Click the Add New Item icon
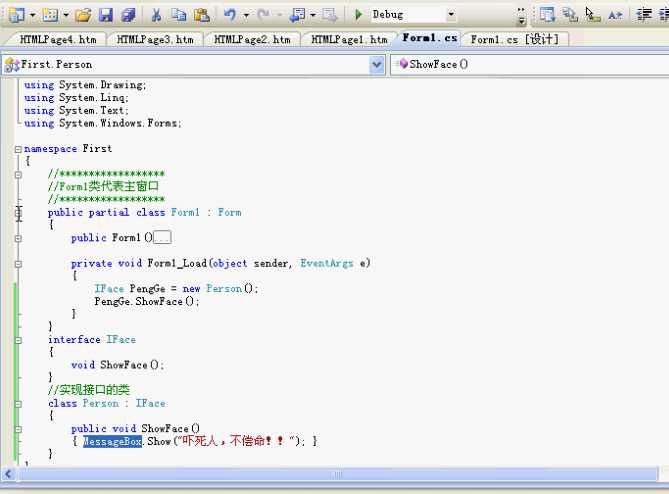Screen dimensions: 669x494 point(50,15)
